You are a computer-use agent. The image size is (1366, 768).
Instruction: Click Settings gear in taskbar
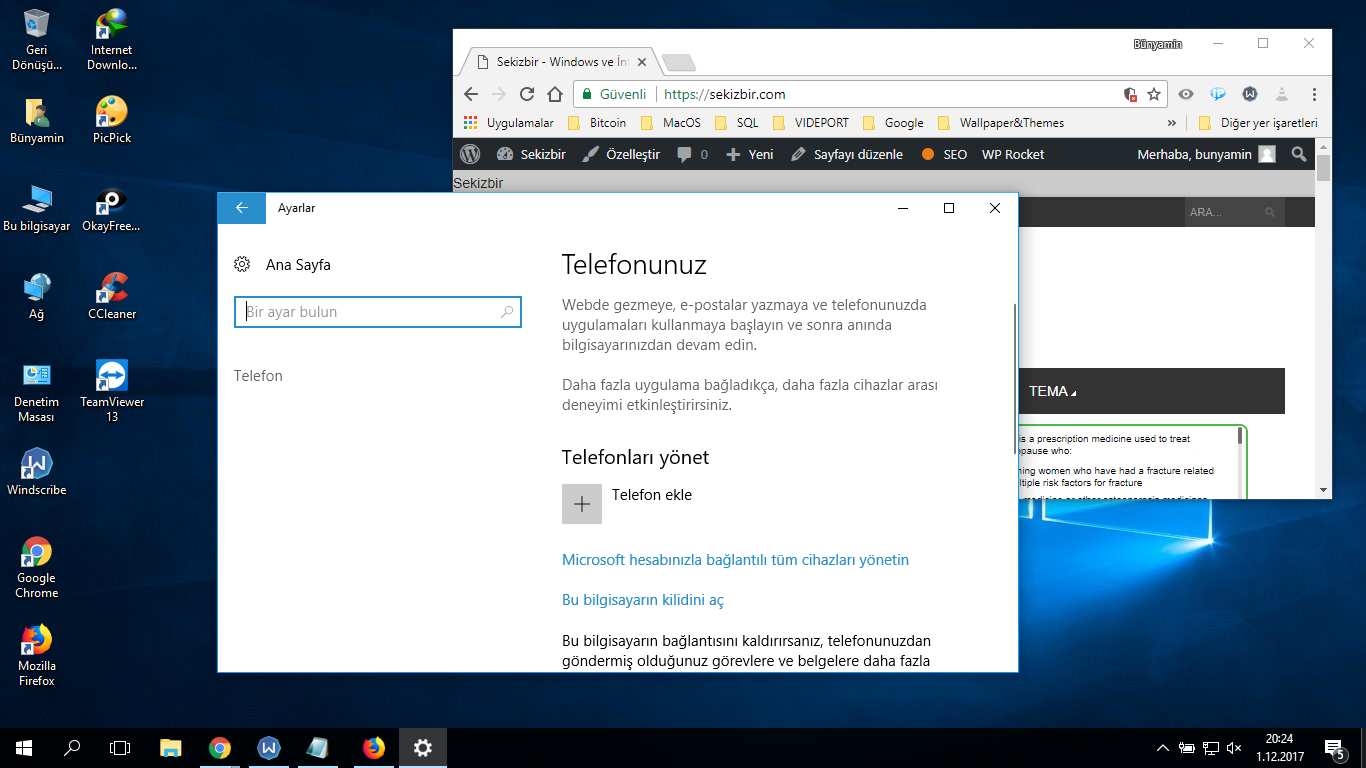423,748
